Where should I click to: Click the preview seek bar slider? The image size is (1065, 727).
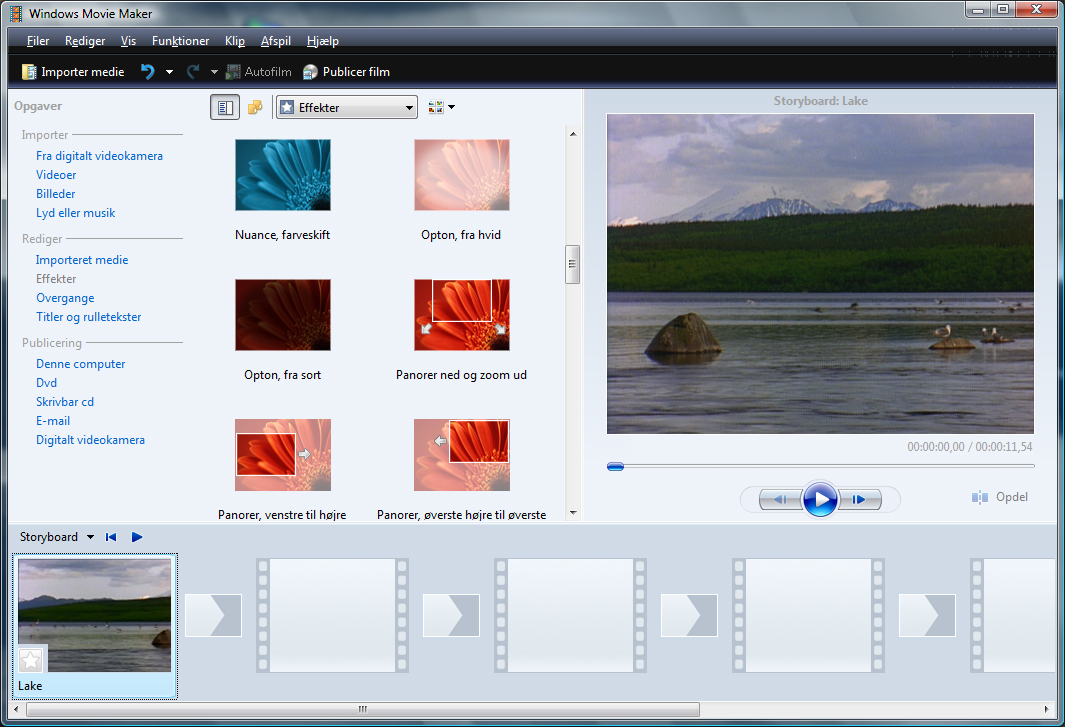[x=616, y=466]
